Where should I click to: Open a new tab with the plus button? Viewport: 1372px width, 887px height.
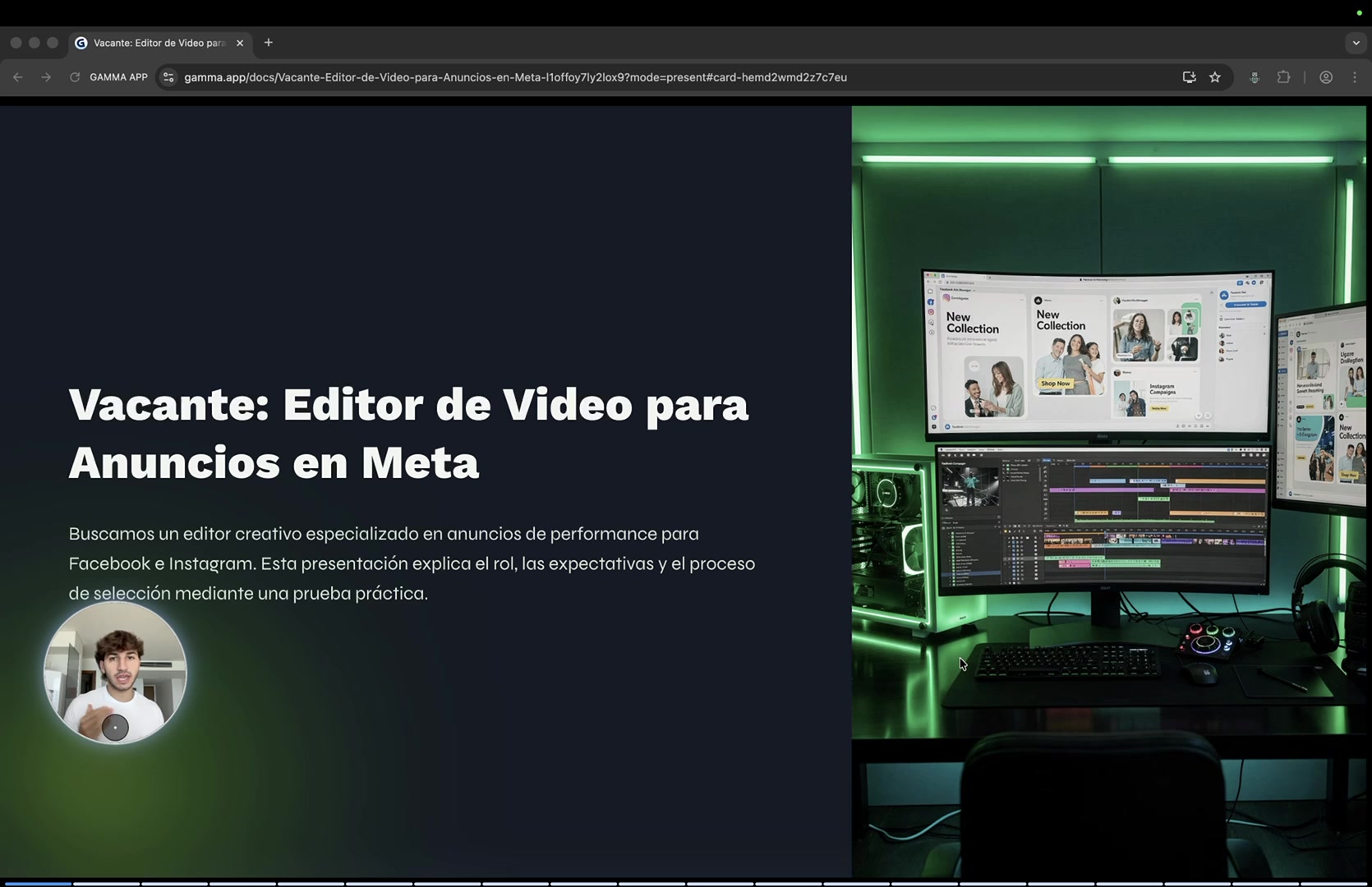269,43
